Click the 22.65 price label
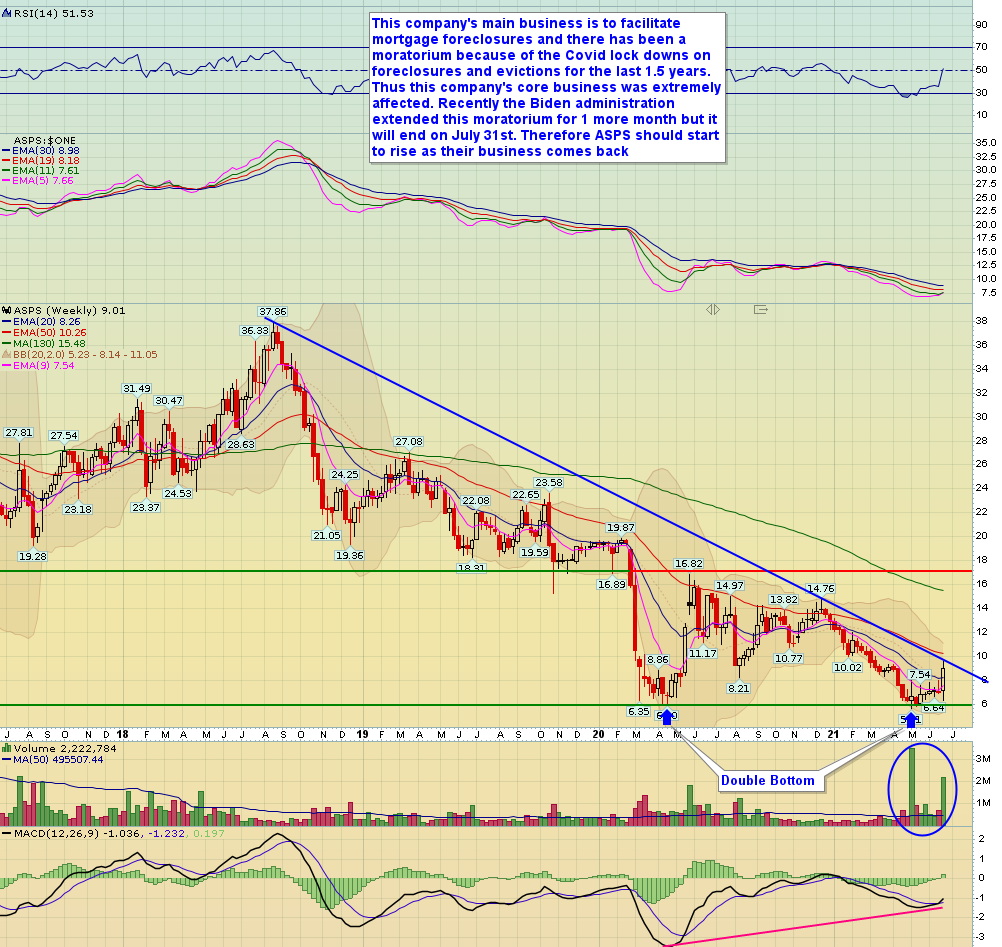This screenshot has width=1002, height=947. pos(526,495)
